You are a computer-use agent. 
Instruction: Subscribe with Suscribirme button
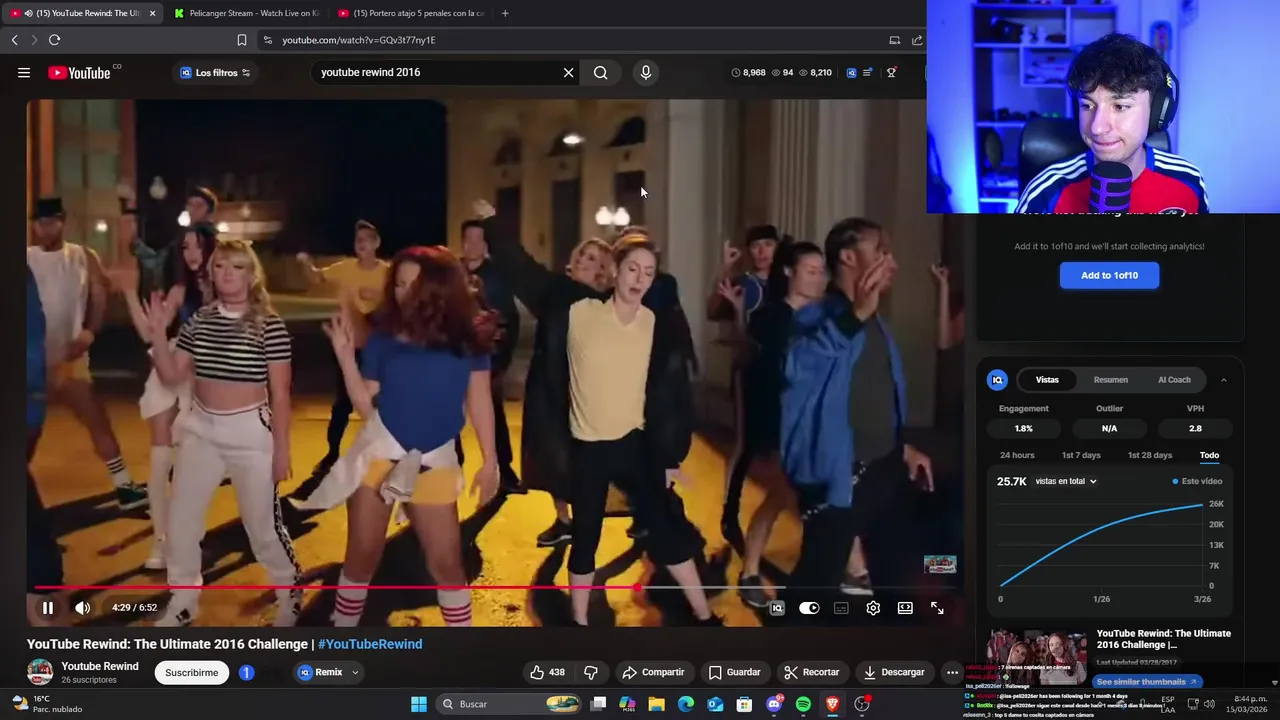(x=191, y=672)
